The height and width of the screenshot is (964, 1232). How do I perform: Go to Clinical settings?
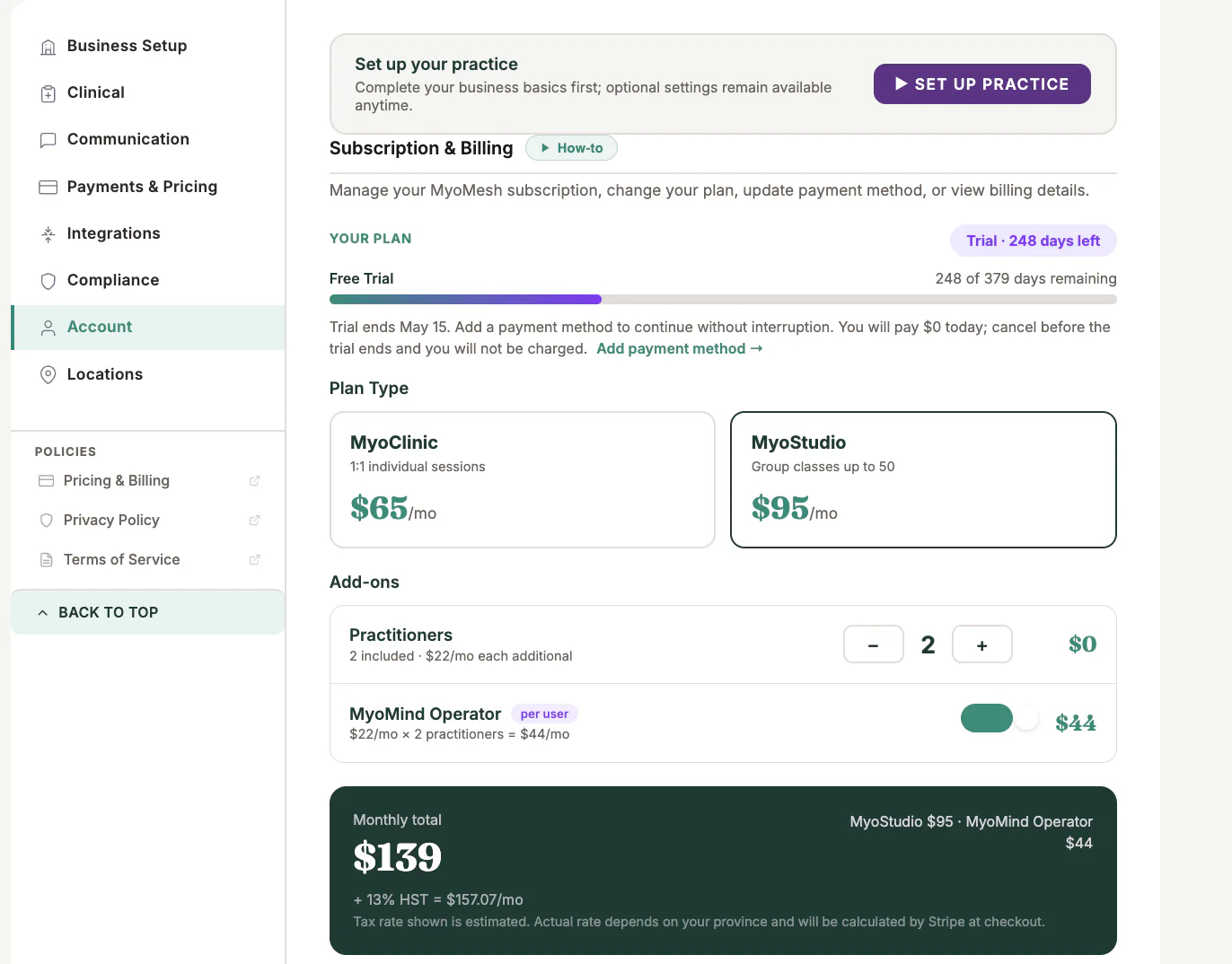point(148,92)
